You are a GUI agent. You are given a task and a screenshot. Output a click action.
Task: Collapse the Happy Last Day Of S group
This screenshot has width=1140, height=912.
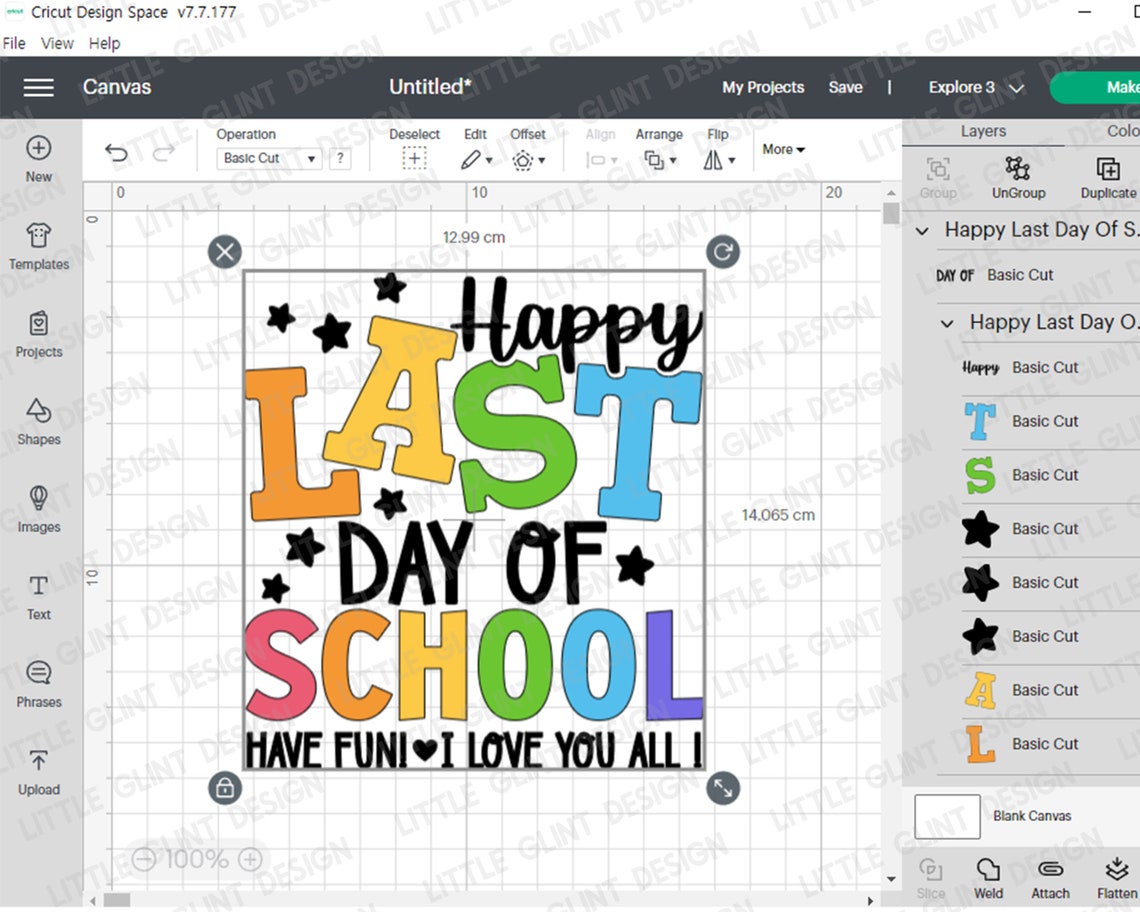(x=921, y=231)
